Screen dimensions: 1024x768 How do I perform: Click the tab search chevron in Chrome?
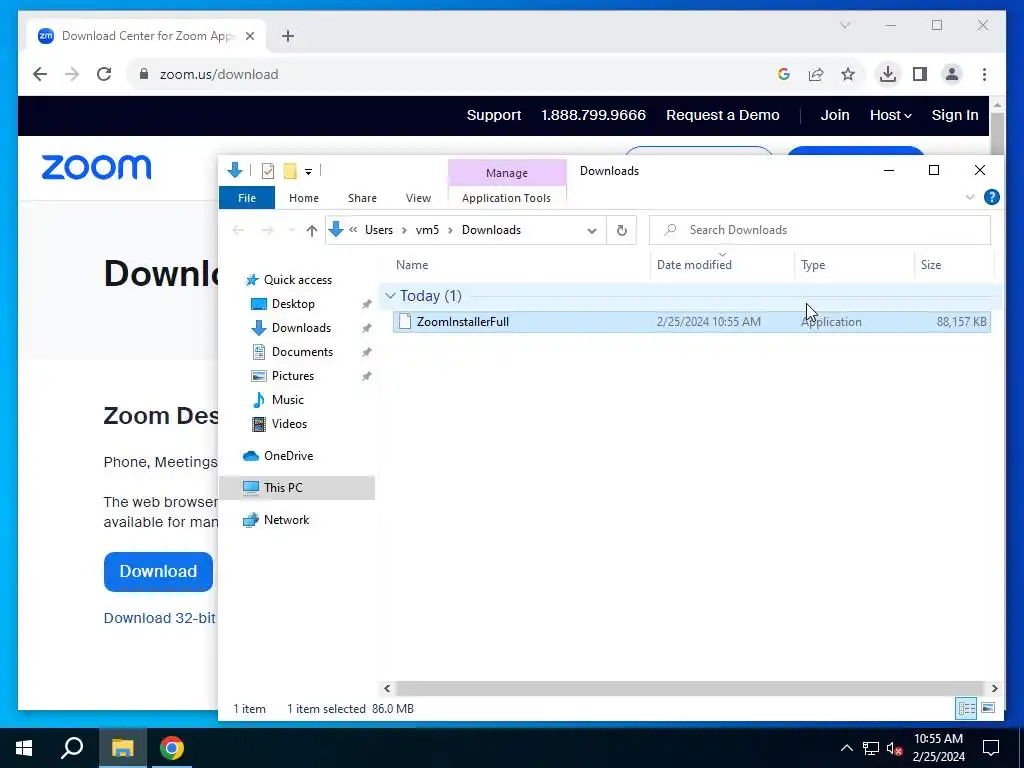[844, 25]
